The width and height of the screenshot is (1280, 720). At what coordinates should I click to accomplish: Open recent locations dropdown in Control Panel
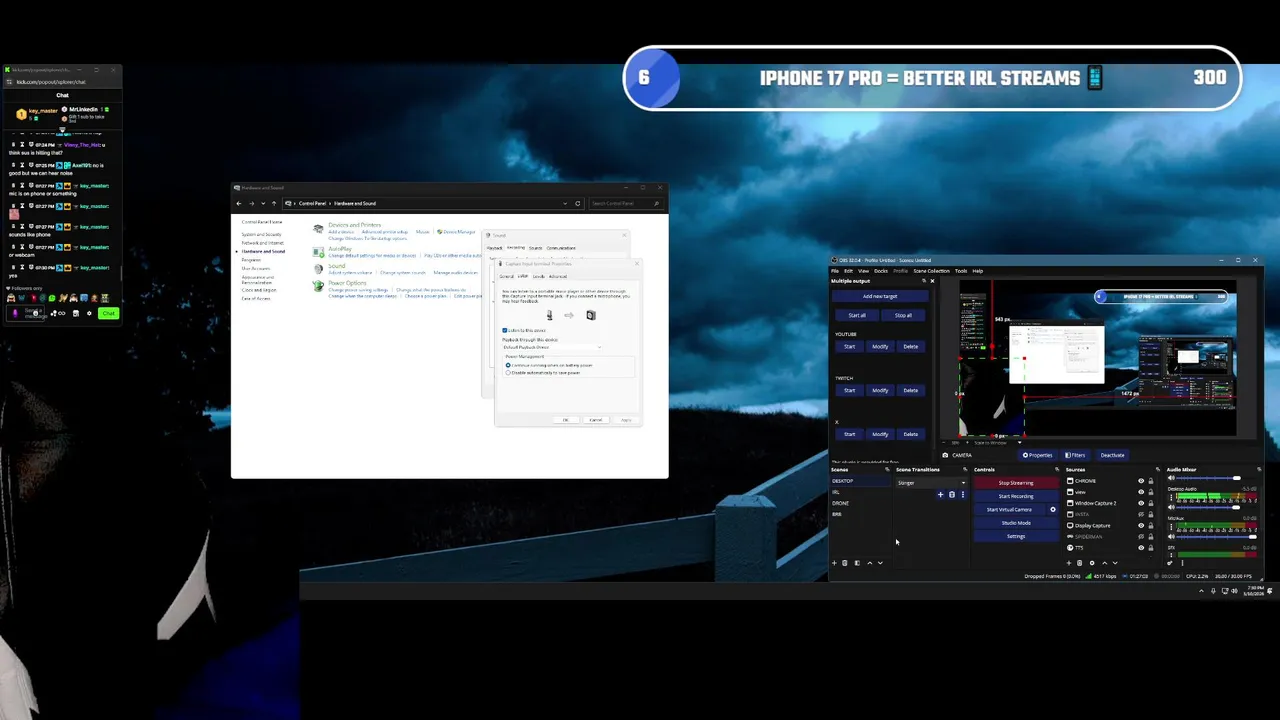pyautogui.click(x=263, y=203)
